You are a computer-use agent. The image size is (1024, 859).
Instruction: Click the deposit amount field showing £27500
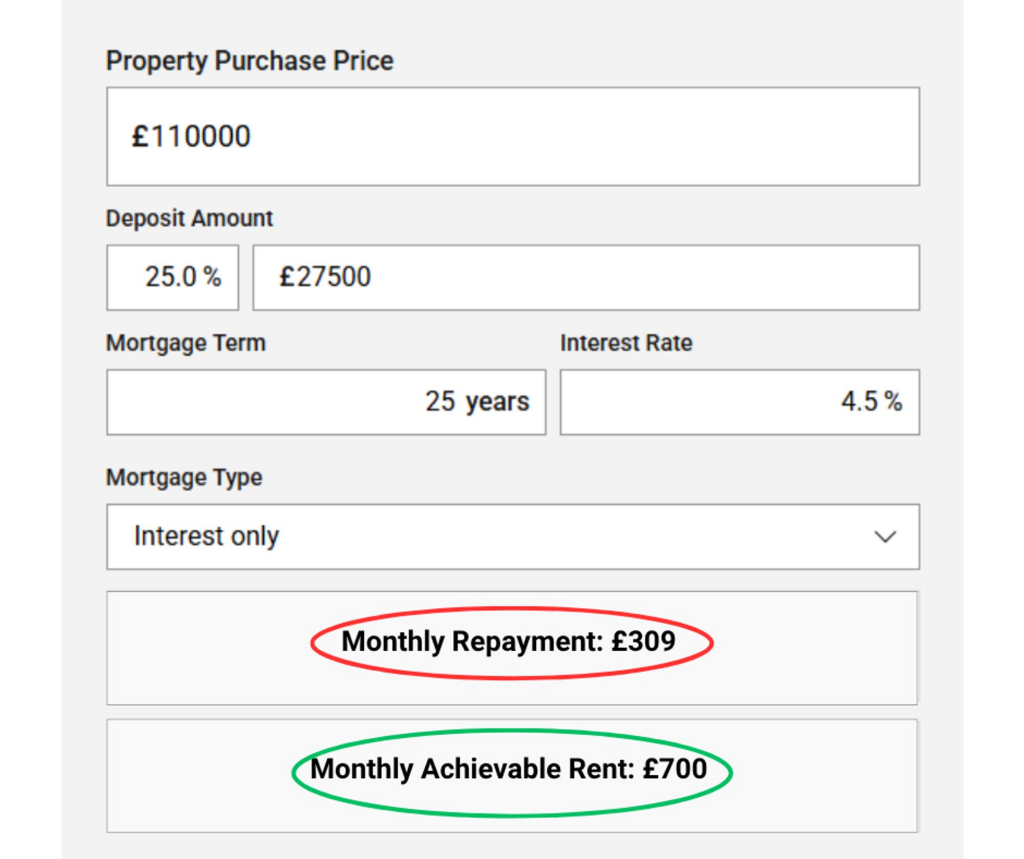click(x=585, y=277)
